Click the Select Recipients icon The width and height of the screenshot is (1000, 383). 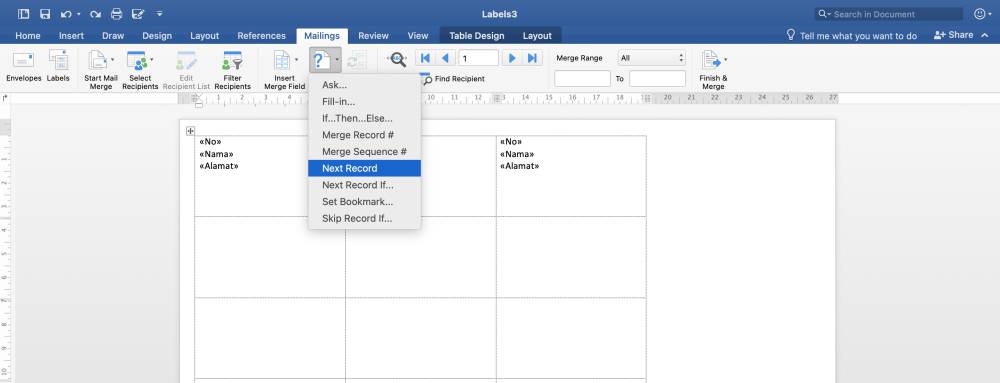tap(136, 61)
